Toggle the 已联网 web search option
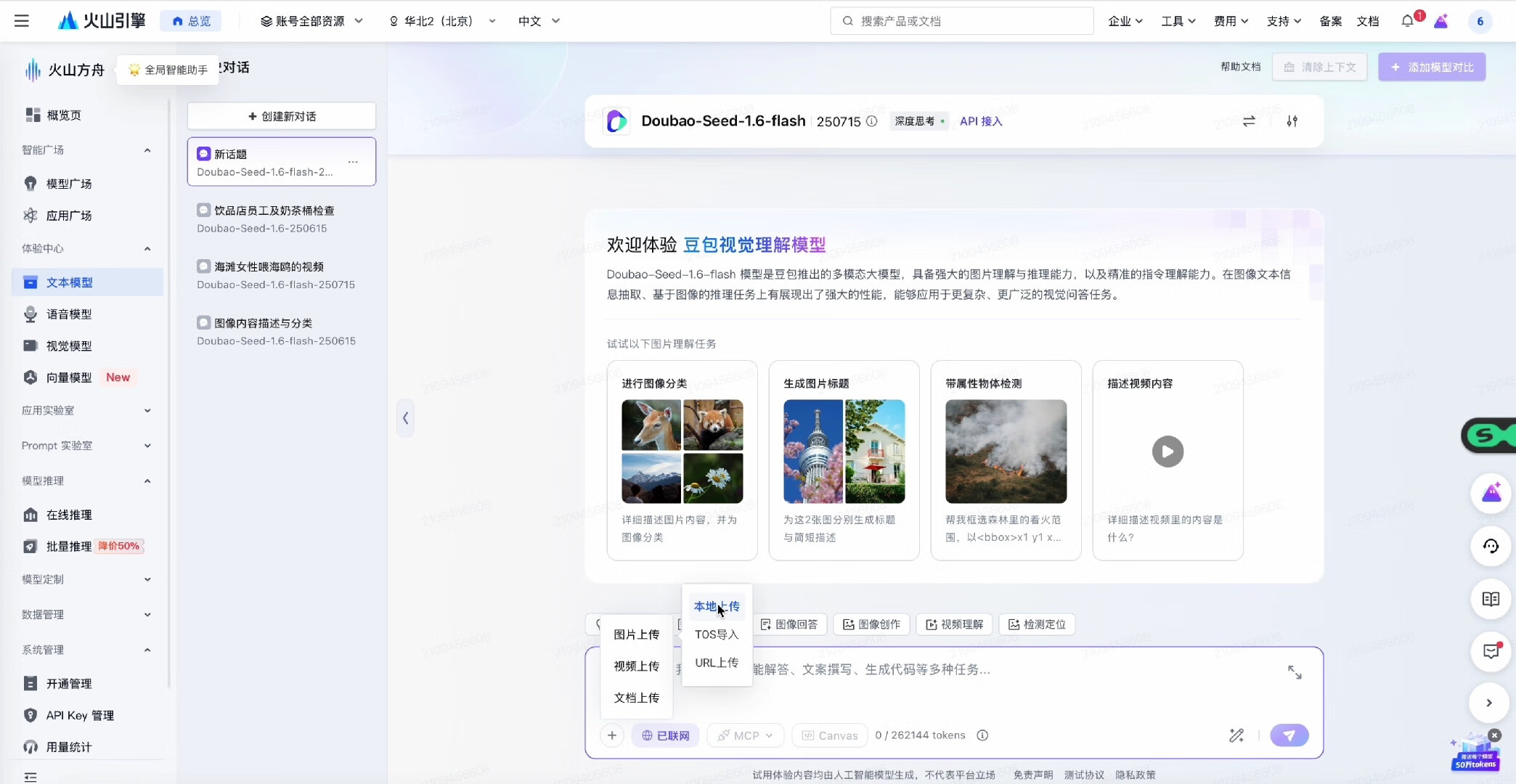 [665, 735]
